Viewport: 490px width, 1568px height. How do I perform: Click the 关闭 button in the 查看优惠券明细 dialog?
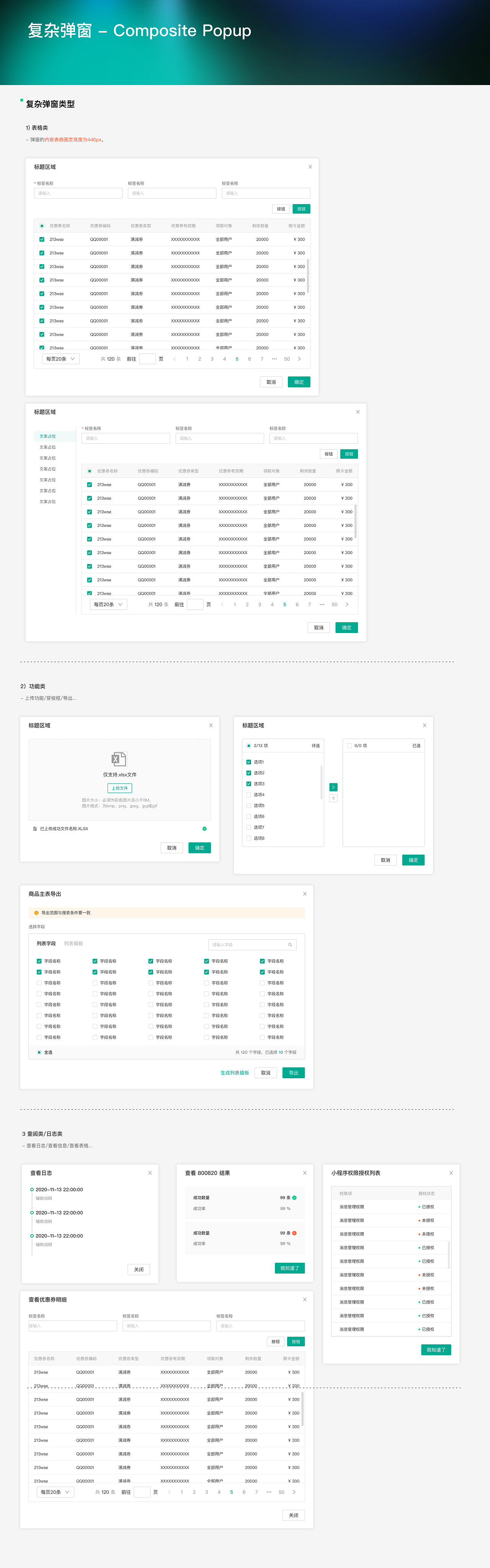pyautogui.click(x=293, y=1514)
